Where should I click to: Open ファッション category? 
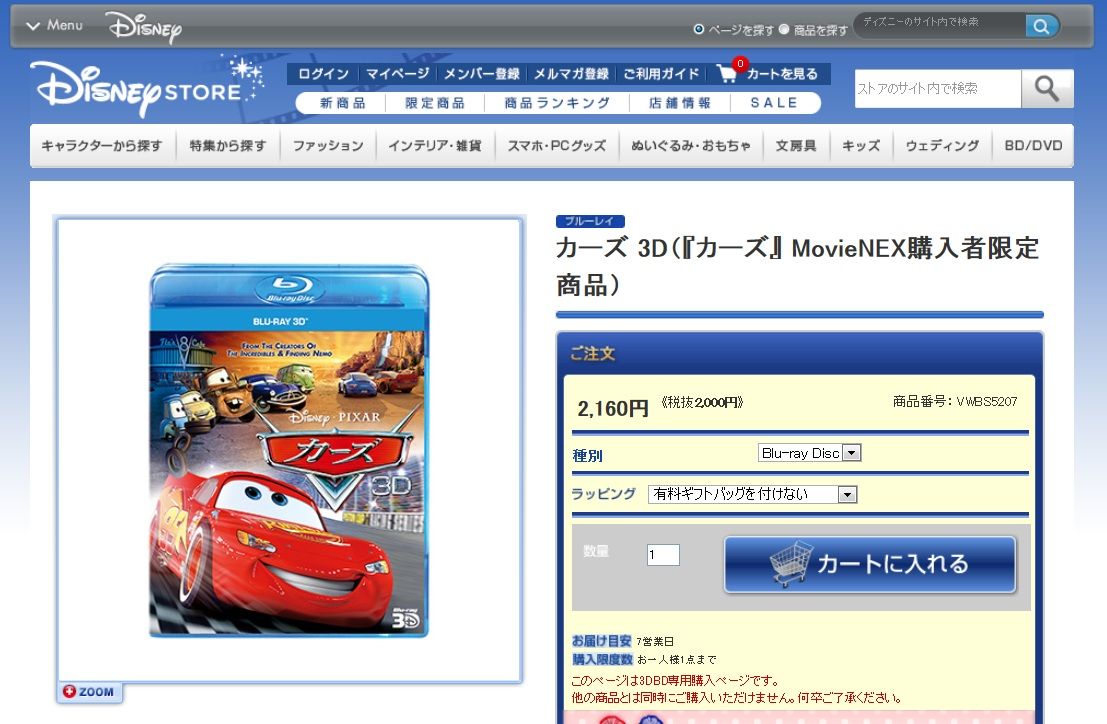(328, 146)
